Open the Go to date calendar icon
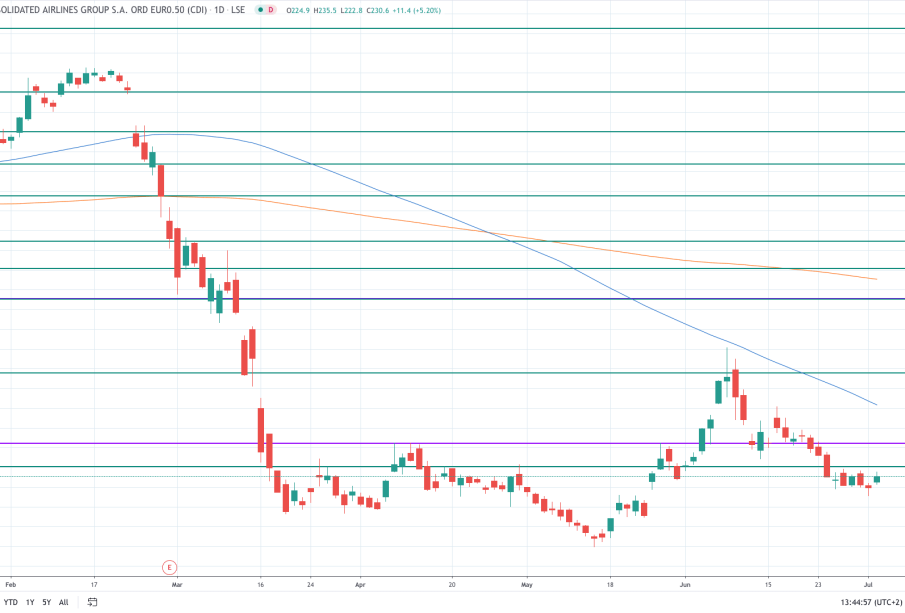This screenshot has height=613, width=905. pos(92,602)
